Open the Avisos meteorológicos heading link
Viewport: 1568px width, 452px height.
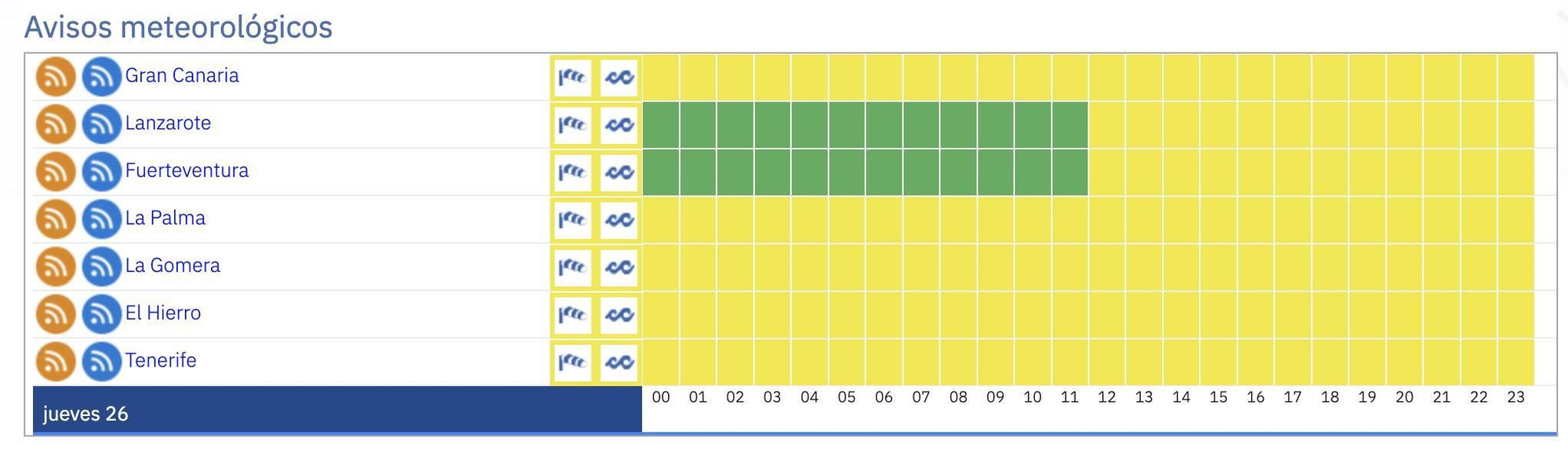178,26
